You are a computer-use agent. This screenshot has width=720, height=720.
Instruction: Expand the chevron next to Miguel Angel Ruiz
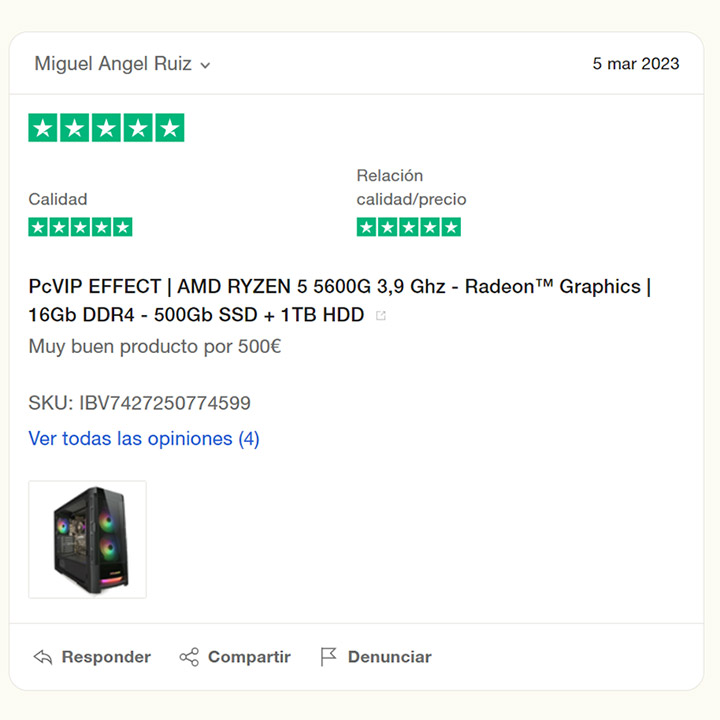(x=205, y=65)
